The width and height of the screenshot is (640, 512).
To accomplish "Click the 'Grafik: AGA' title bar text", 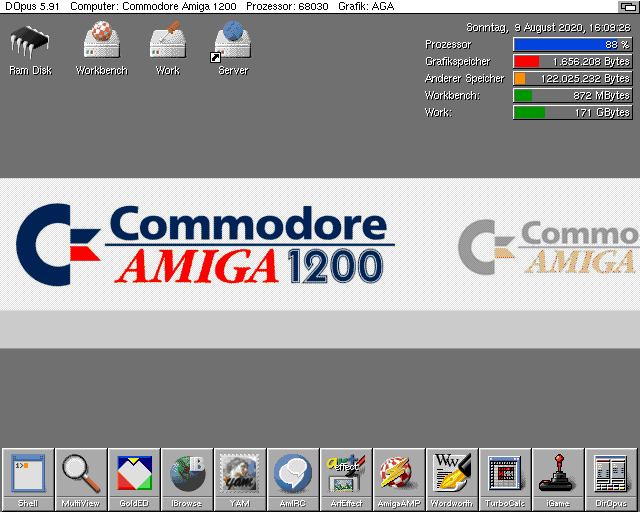I will [366, 7].
